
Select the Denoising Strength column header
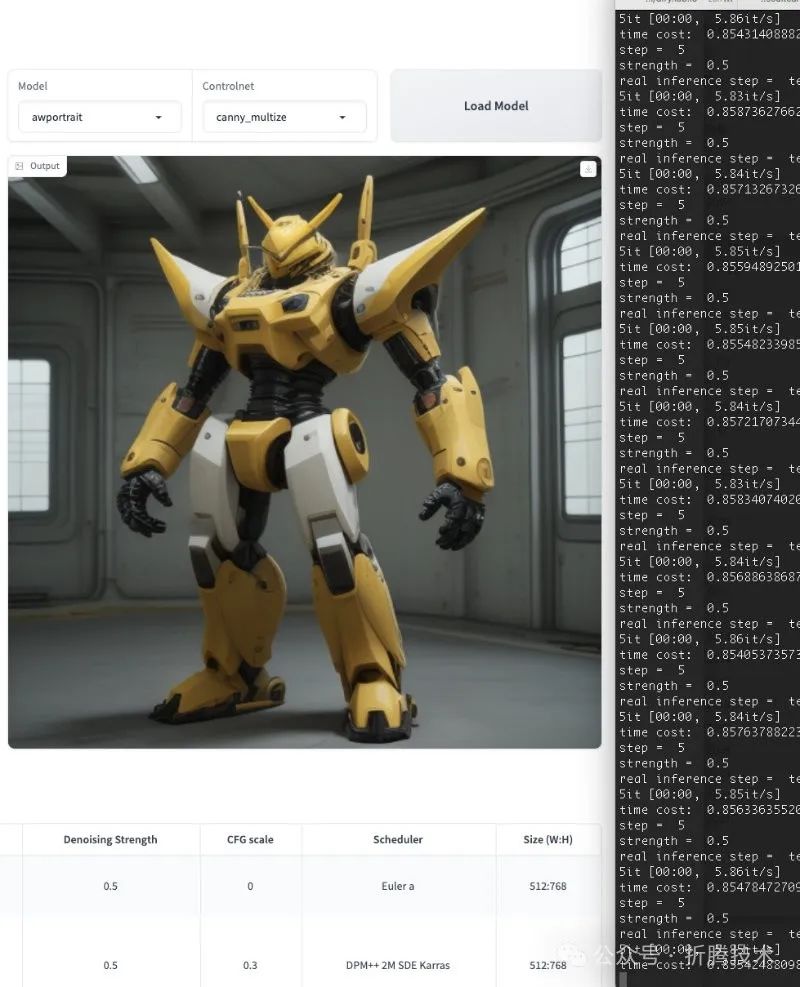(x=110, y=840)
